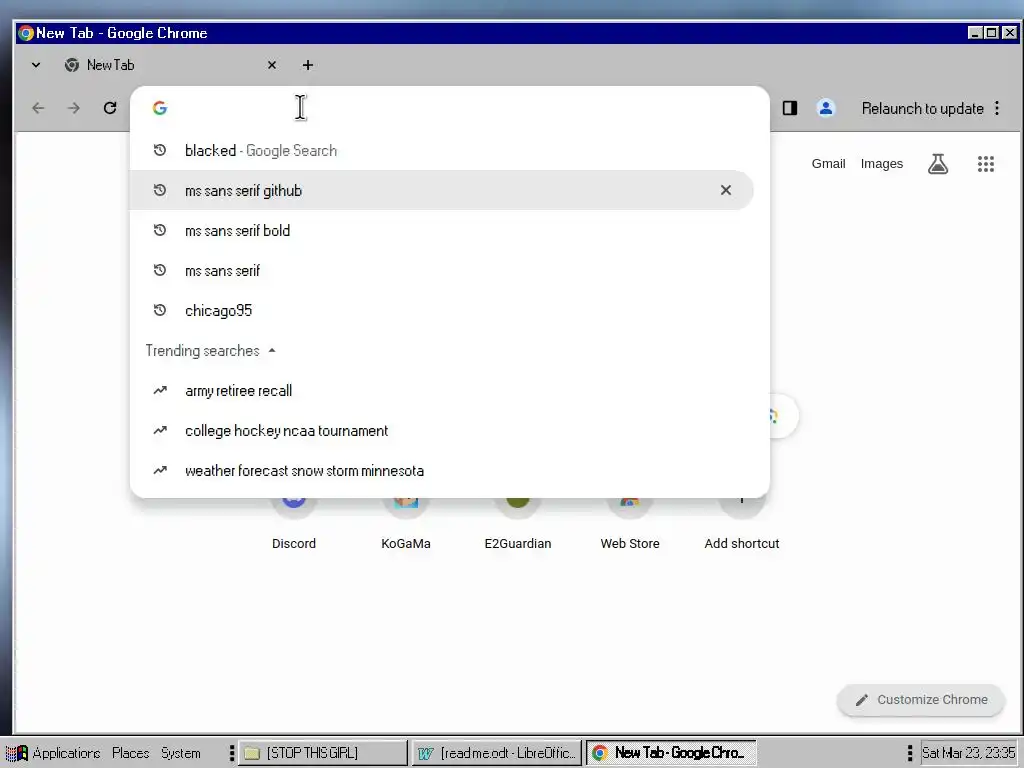Click the browser back arrow
This screenshot has width=1024, height=768.
click(39, 108)
